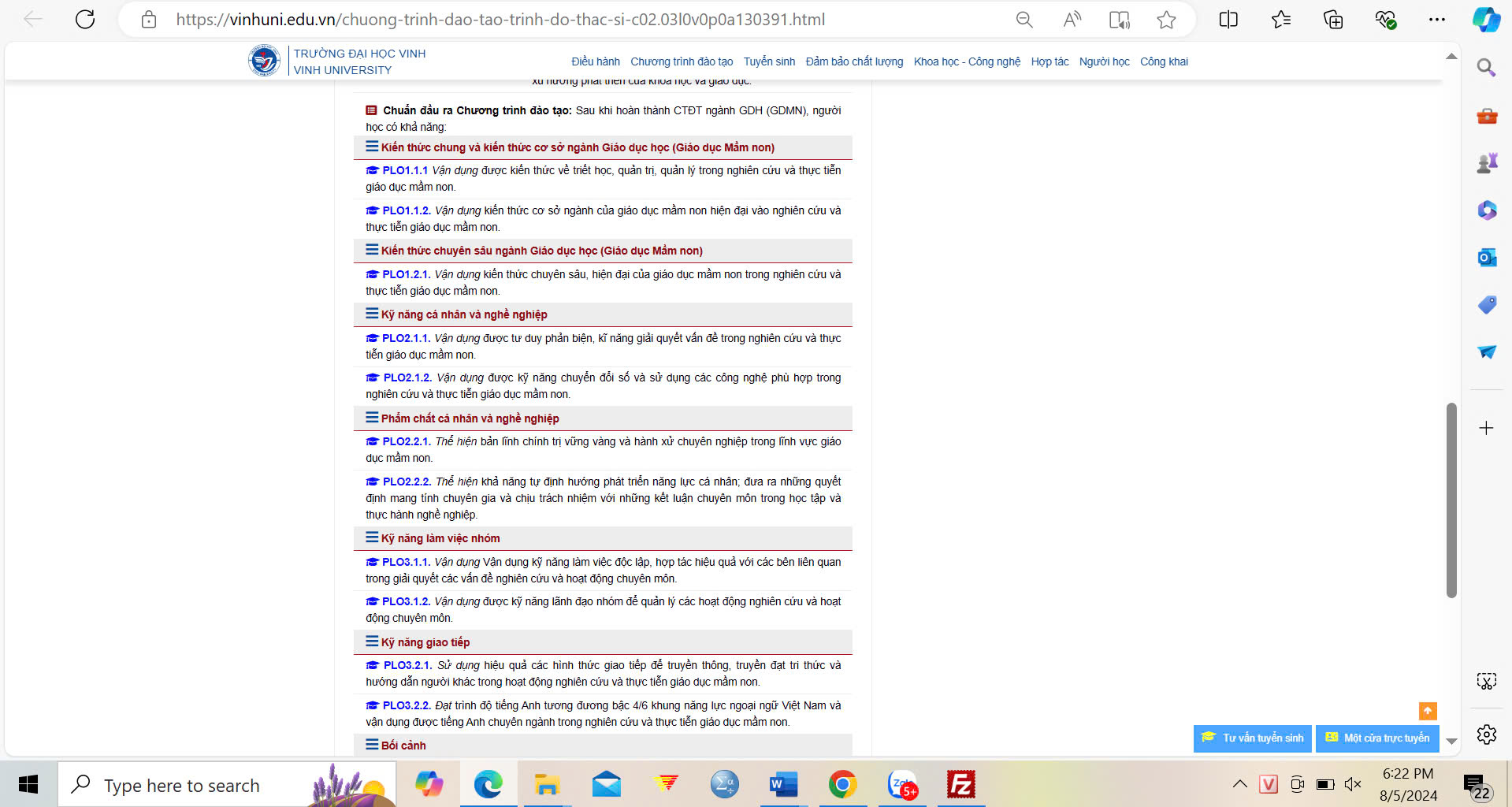
Task: Open Điều hành menu
Action: coord(596,61)
